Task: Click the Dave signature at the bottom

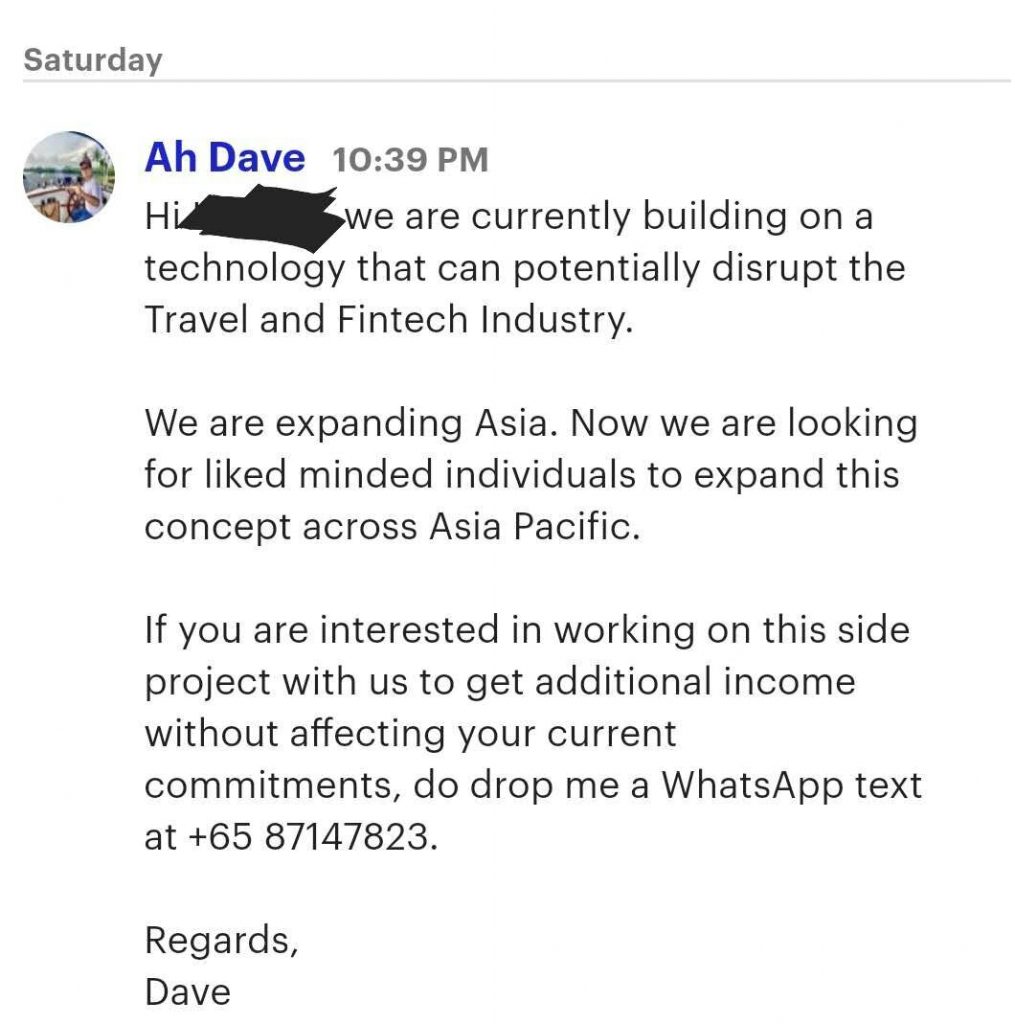Action: pos(187,993)
